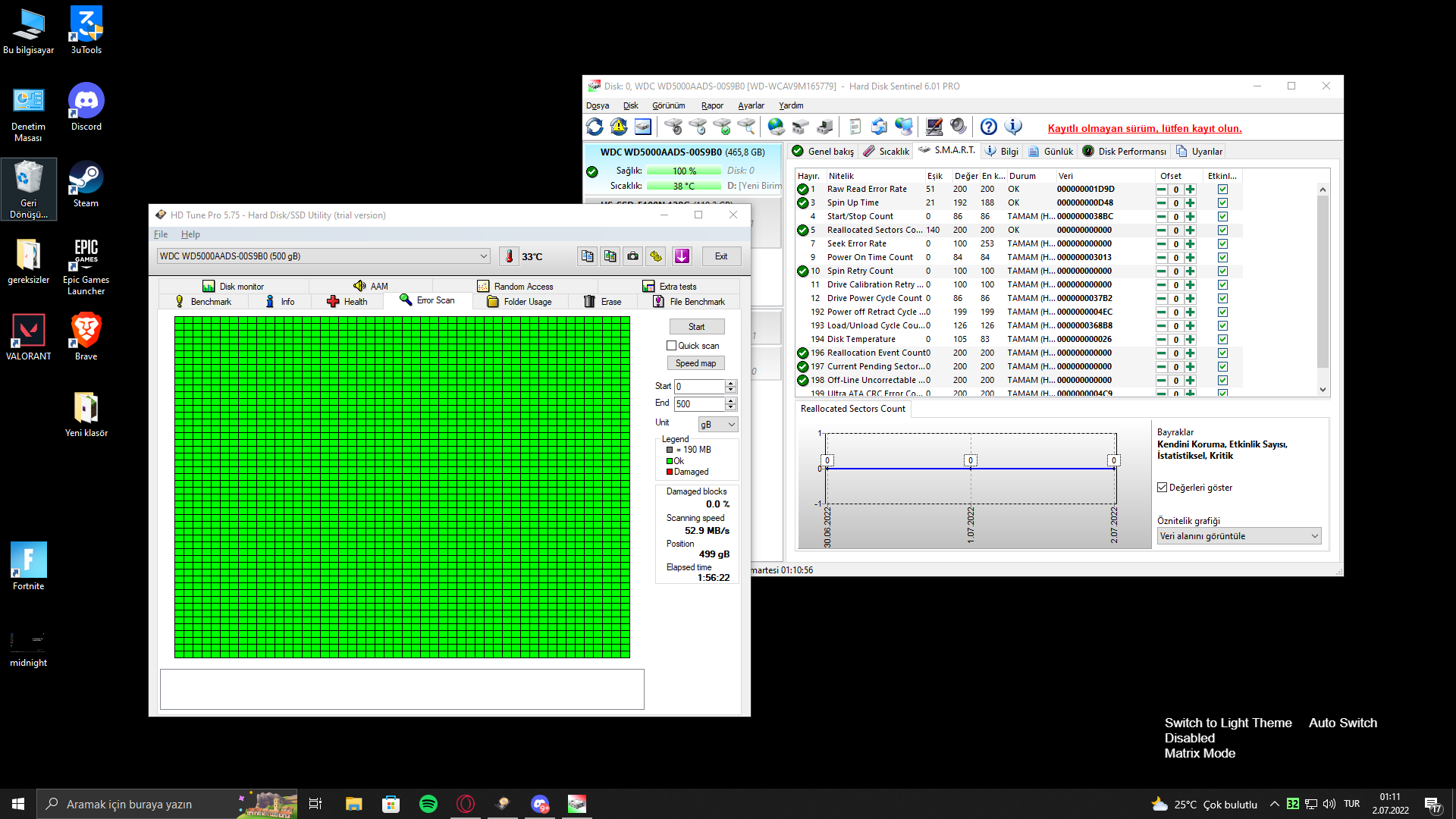Open the Unit gB dropdown

point(717,425)
